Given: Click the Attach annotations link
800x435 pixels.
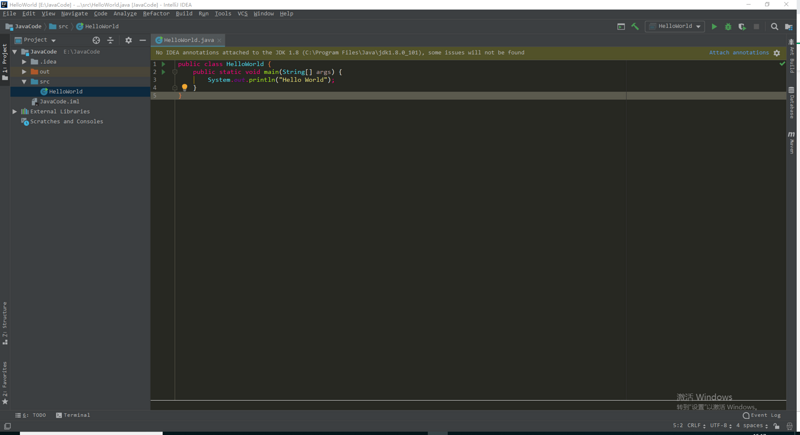Looking at the screenshot, I should (x=739, y=53).
